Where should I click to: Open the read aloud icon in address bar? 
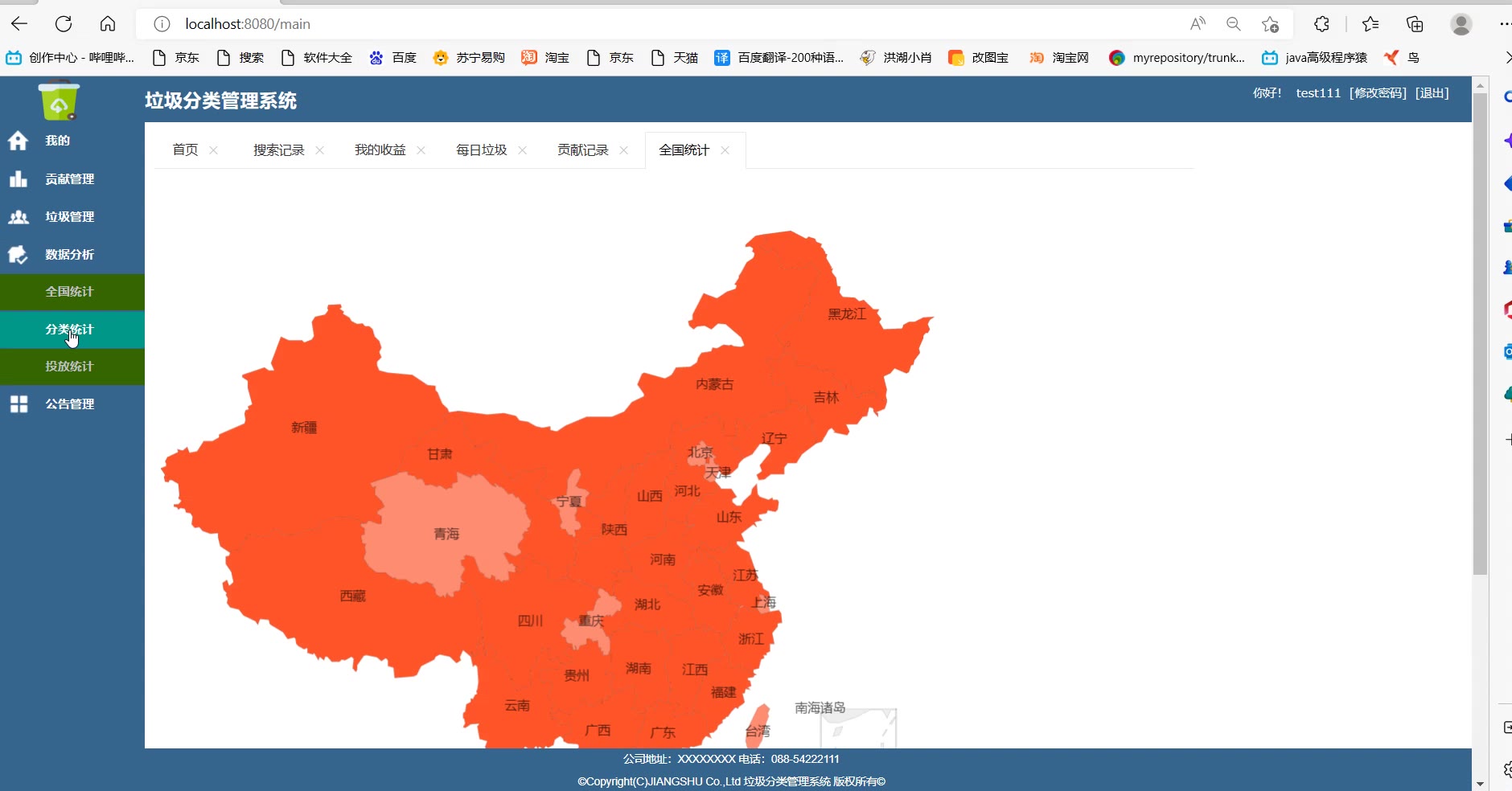1198,24
